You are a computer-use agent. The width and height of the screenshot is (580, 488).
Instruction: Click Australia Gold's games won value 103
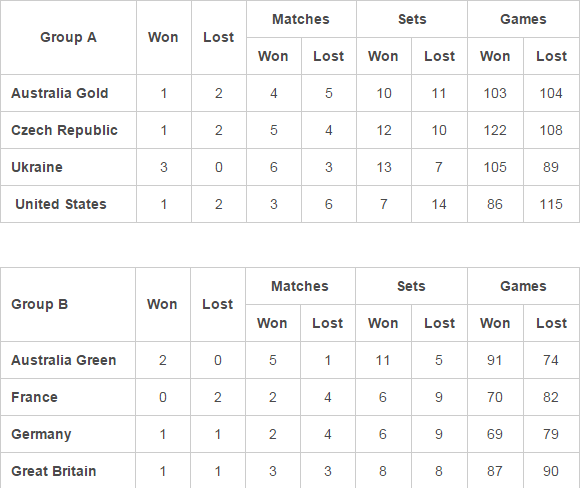pyautogui.click(x=495, y=93)
